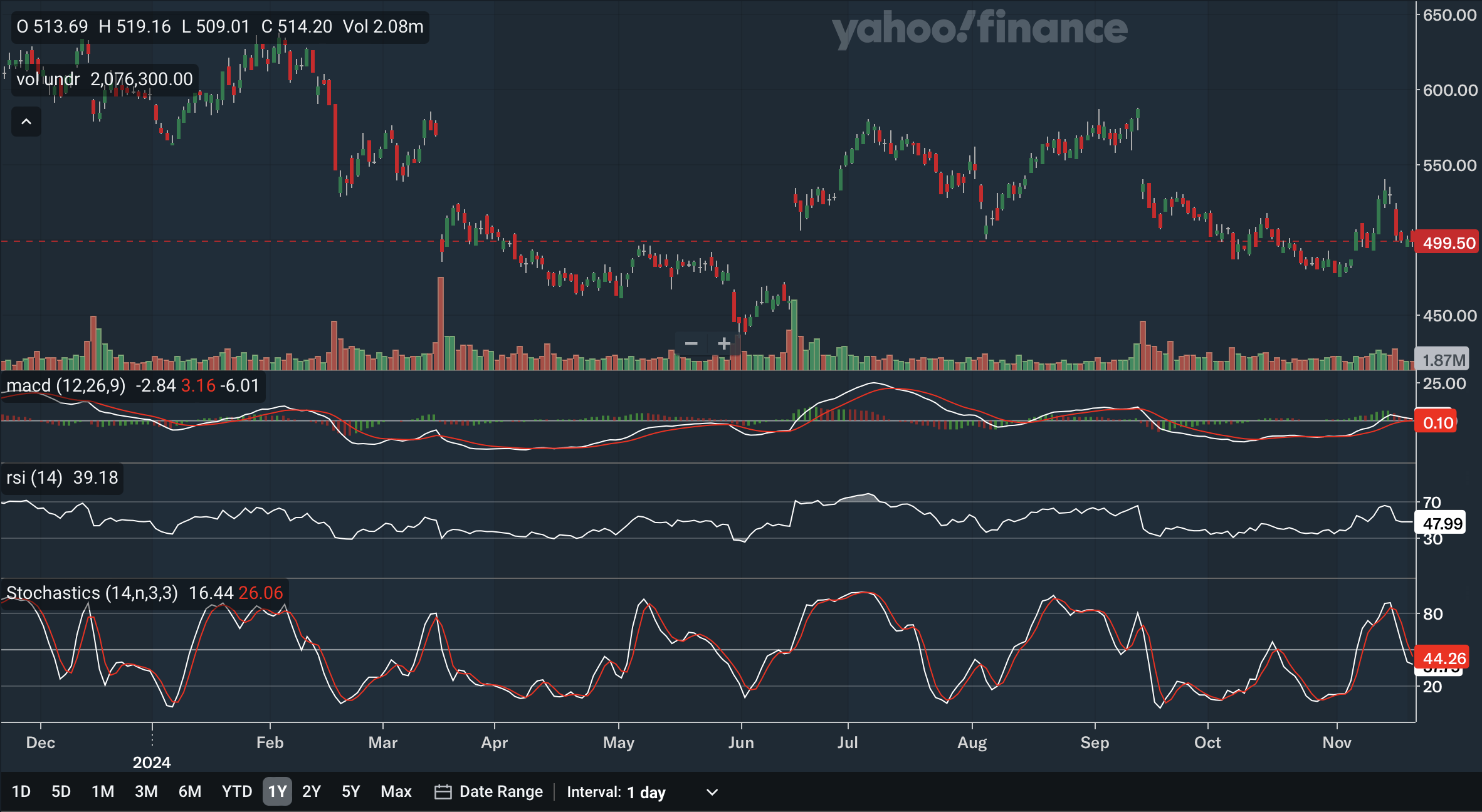The width and height of the screenshot is (1482, 812).
Task: Click the rsi (14) indicator label
Action: (x=34, y=477)
